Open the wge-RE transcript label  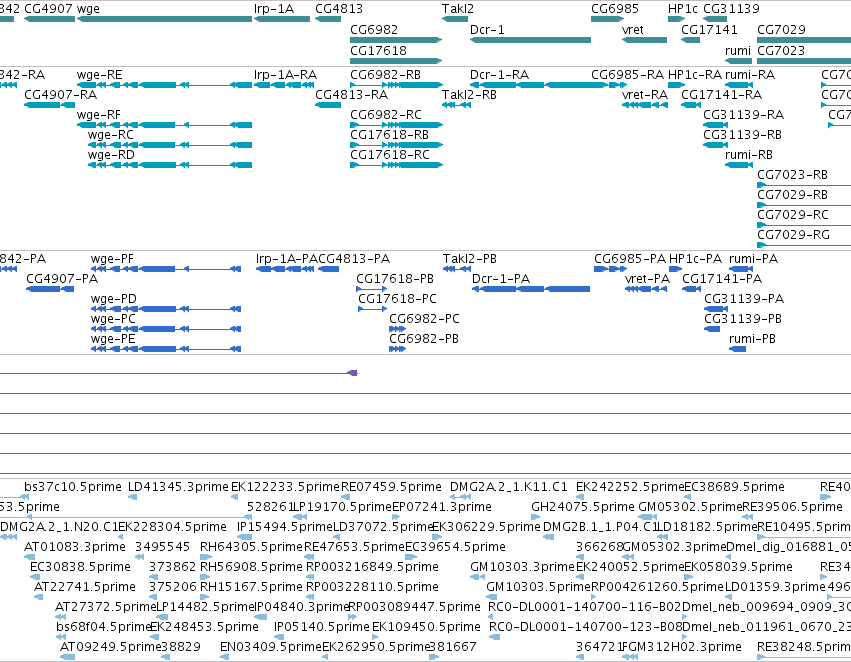[x=99, y=74]
